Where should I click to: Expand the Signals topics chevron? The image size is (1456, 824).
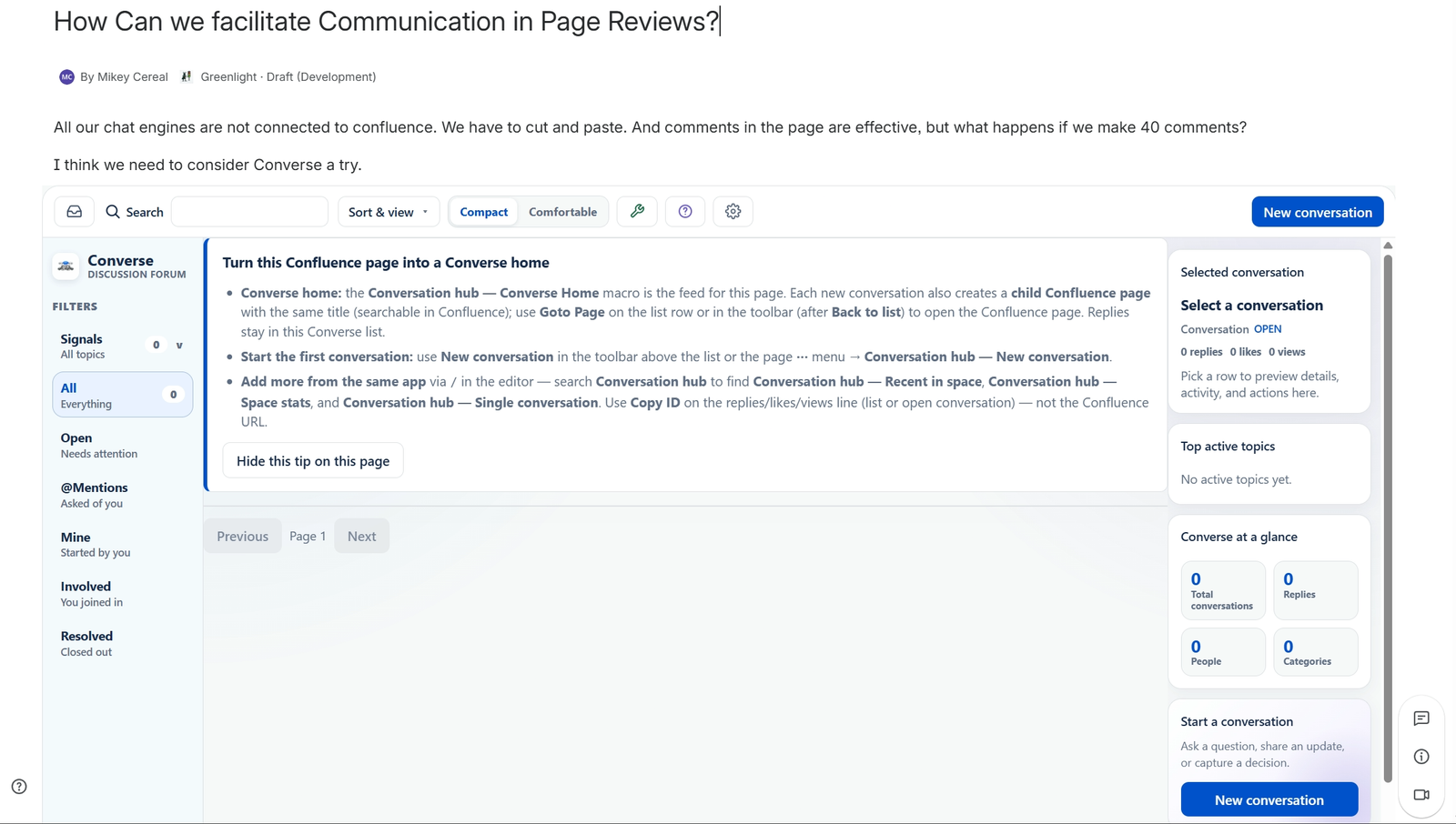pyautogui.click(x=179, y=346)
